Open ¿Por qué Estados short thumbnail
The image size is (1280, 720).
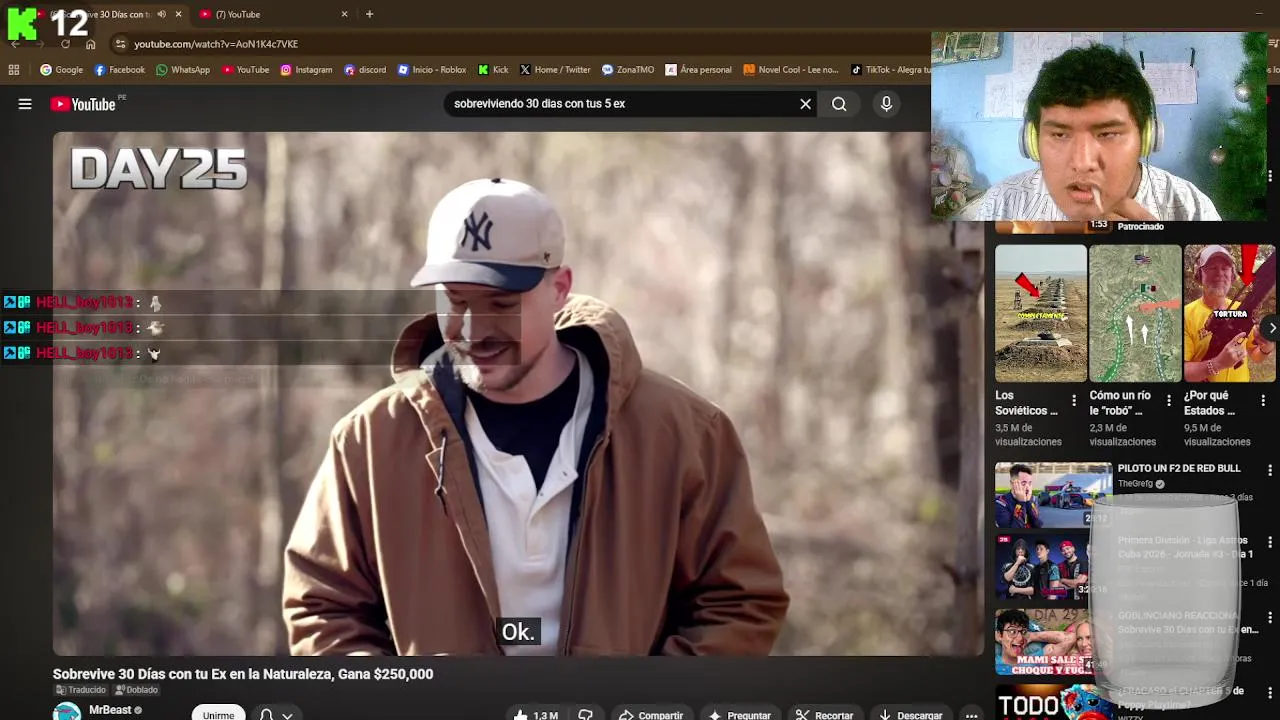click(x=1229, y=313)
